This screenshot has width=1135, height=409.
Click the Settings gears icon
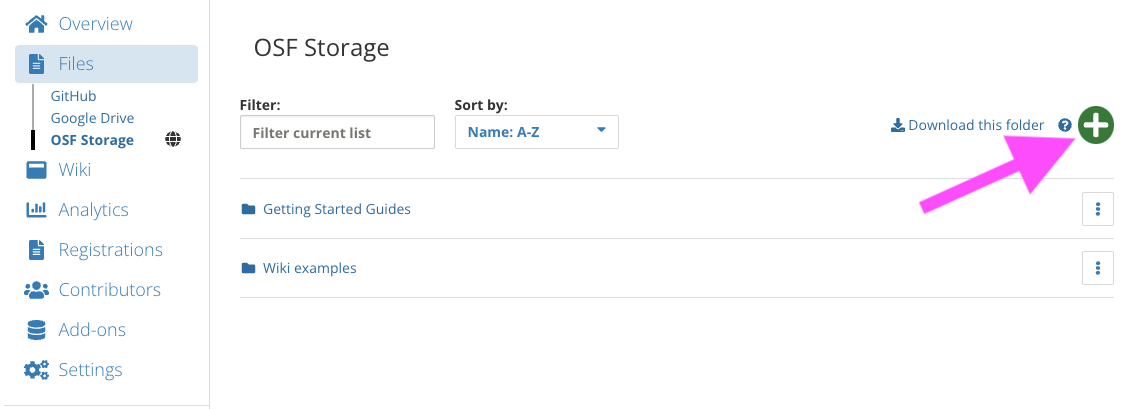[36, 369]
